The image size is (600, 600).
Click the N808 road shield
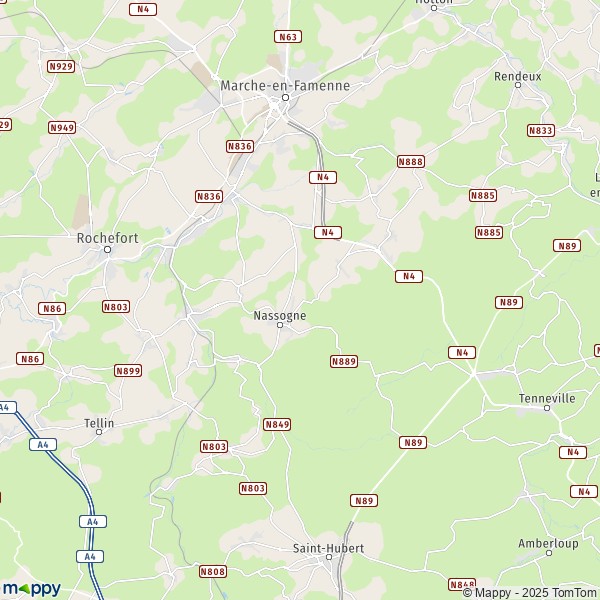[213, 572]
